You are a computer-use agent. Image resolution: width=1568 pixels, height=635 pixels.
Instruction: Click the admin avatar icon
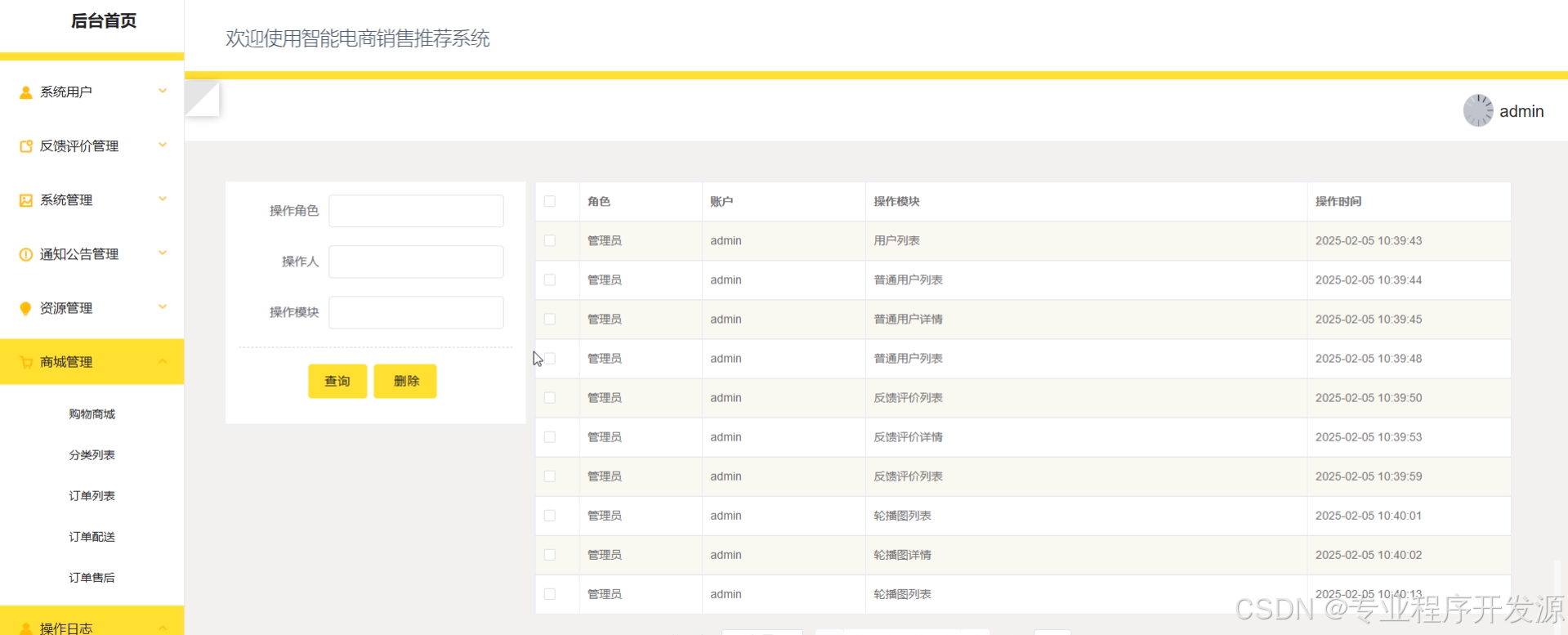point(1478,110)
